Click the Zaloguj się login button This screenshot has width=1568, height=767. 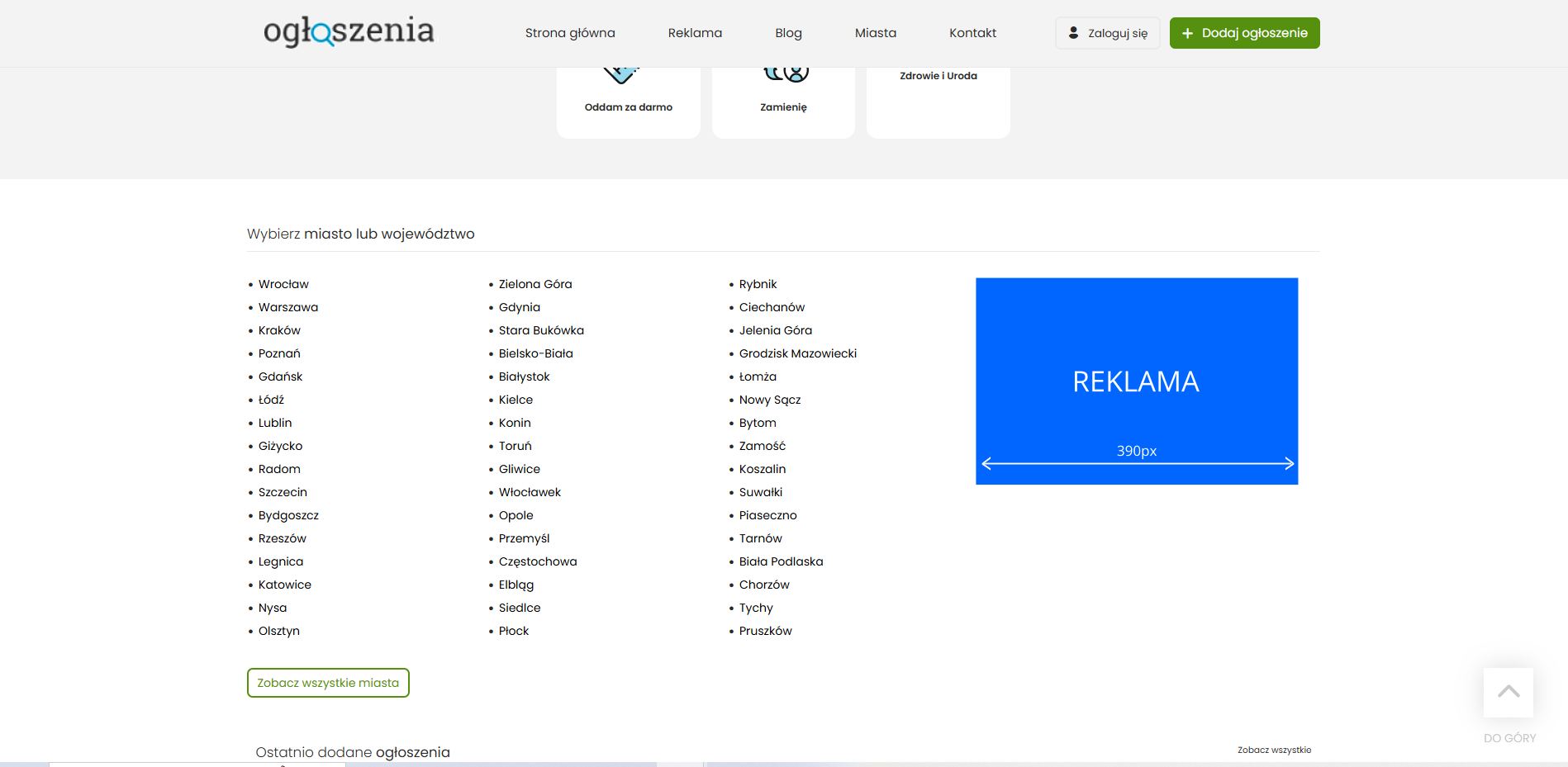[x=1107, y=33]
